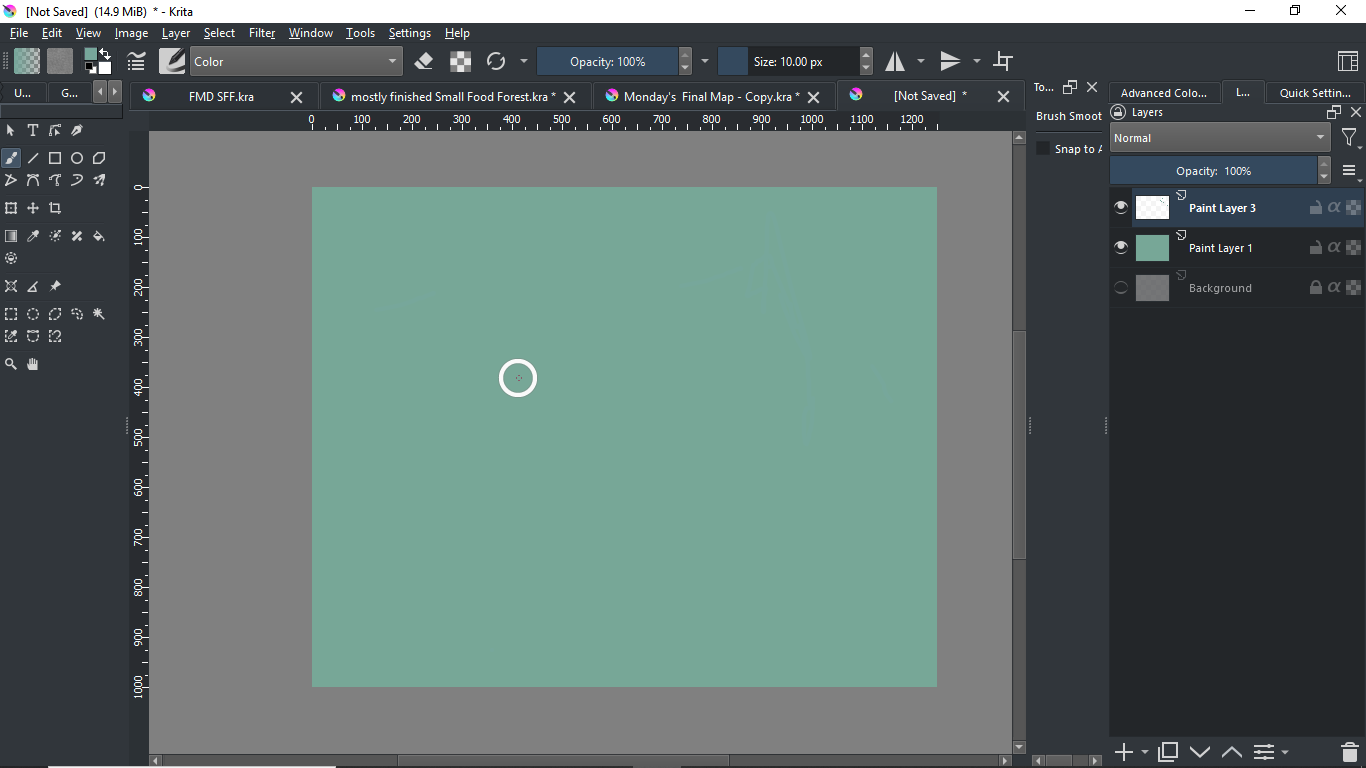Open the layer thumbnail size hamburger menu
This screenshot has width=1366, height=768.
(x=1349, y=171)
